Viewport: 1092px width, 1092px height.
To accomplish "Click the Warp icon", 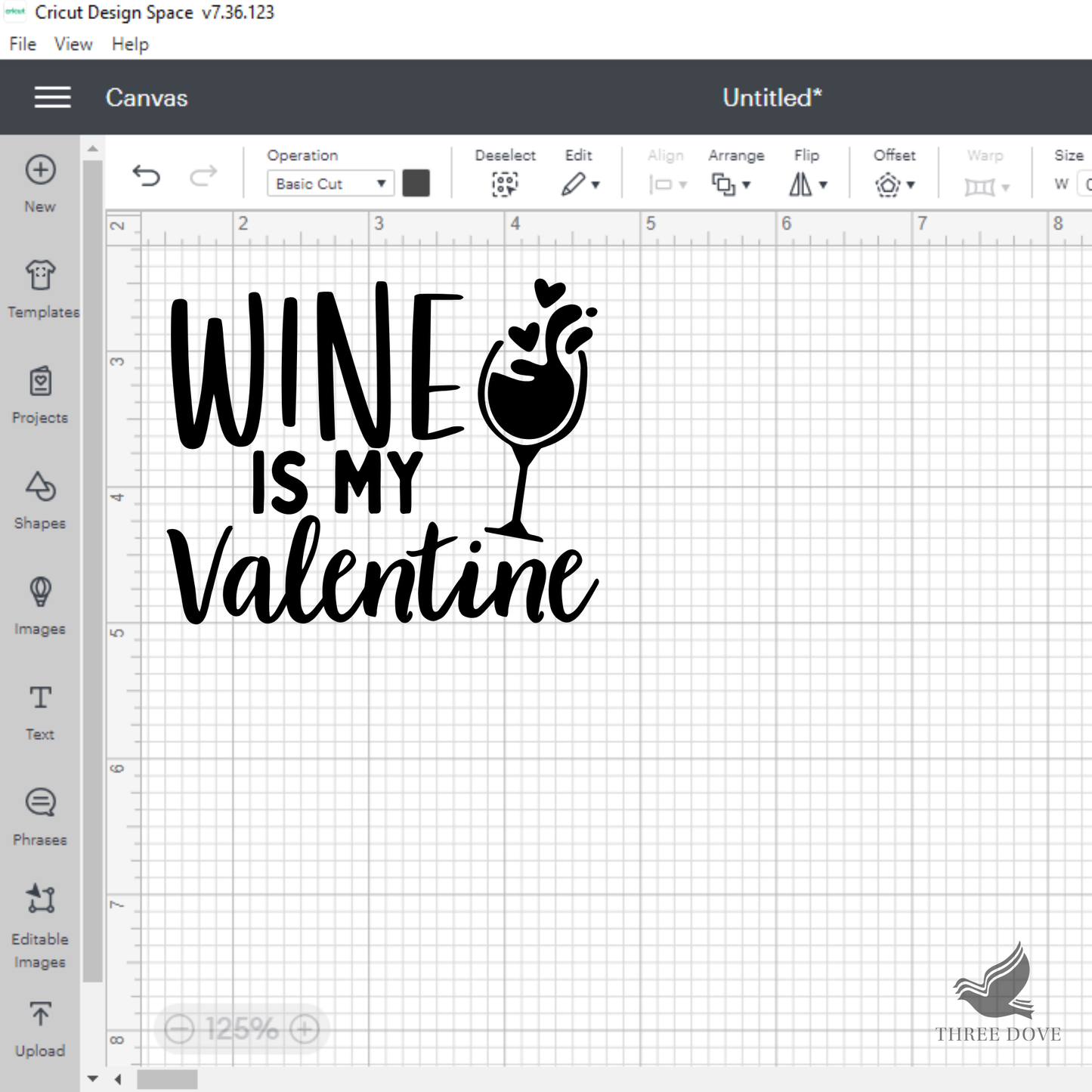I will click(980, 186).
